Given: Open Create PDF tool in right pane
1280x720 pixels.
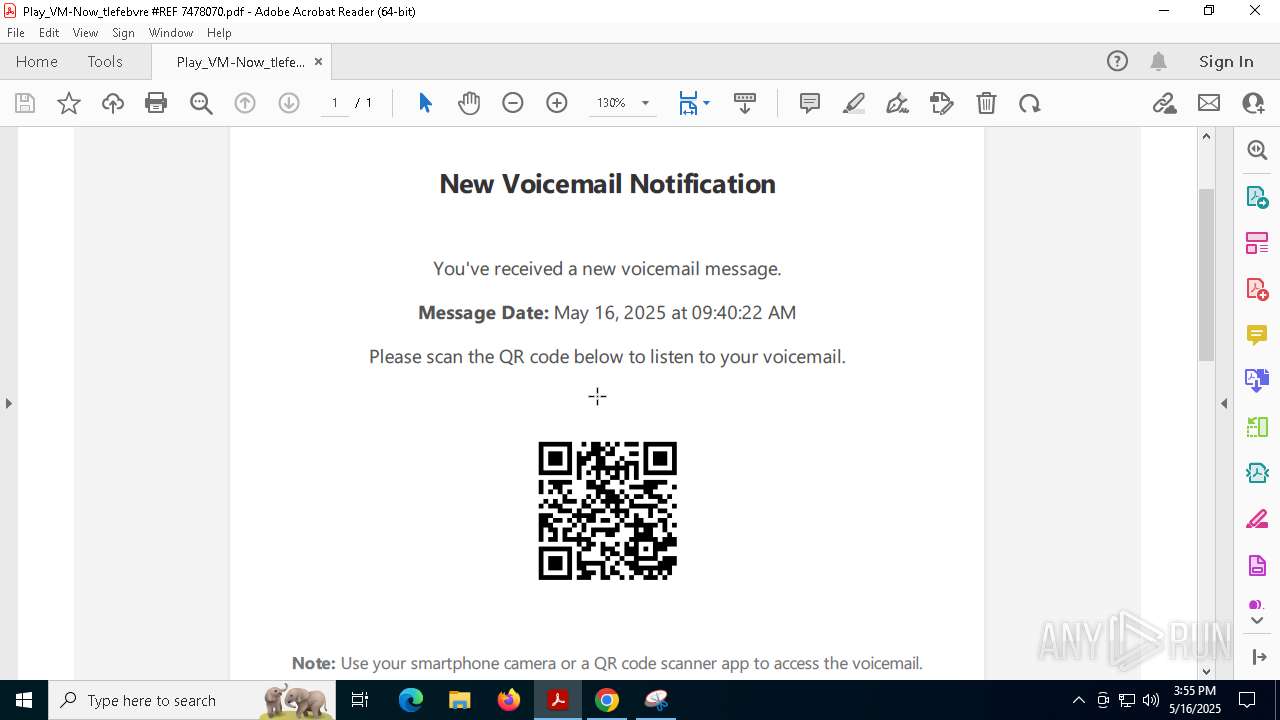Looking at the screenshot, I should [1257, 289].
